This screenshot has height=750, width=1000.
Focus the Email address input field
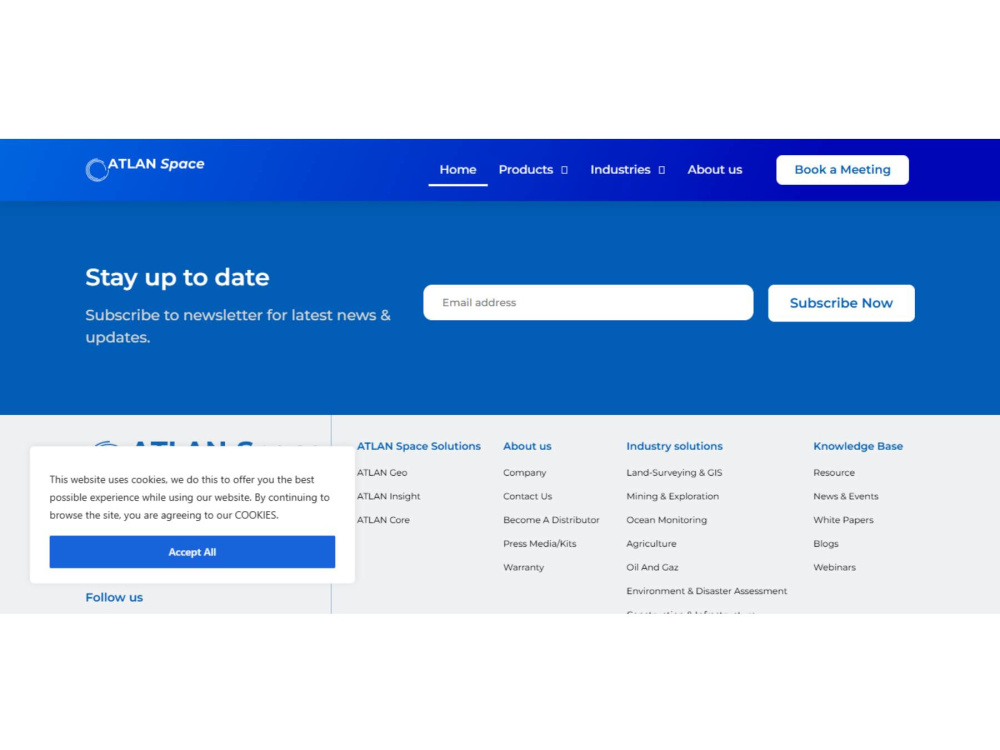(588, 302)
